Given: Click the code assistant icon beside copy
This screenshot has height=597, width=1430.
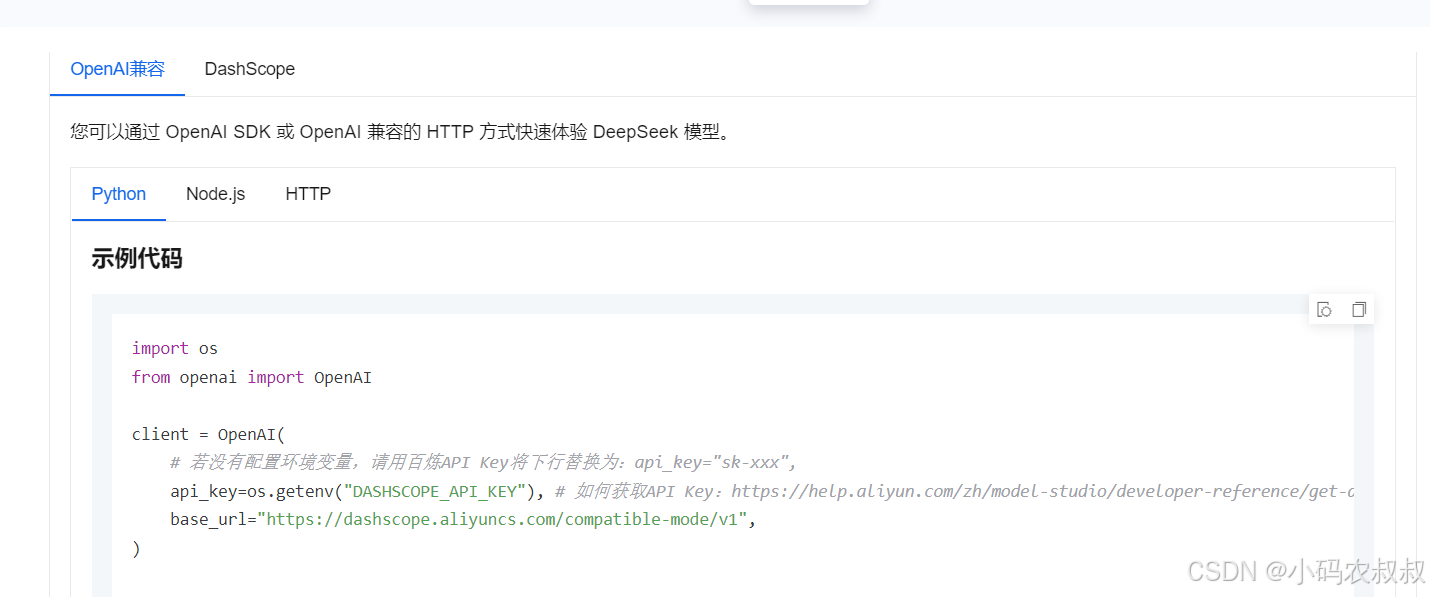Looking at the screenshot, I should coord(1325,310).
